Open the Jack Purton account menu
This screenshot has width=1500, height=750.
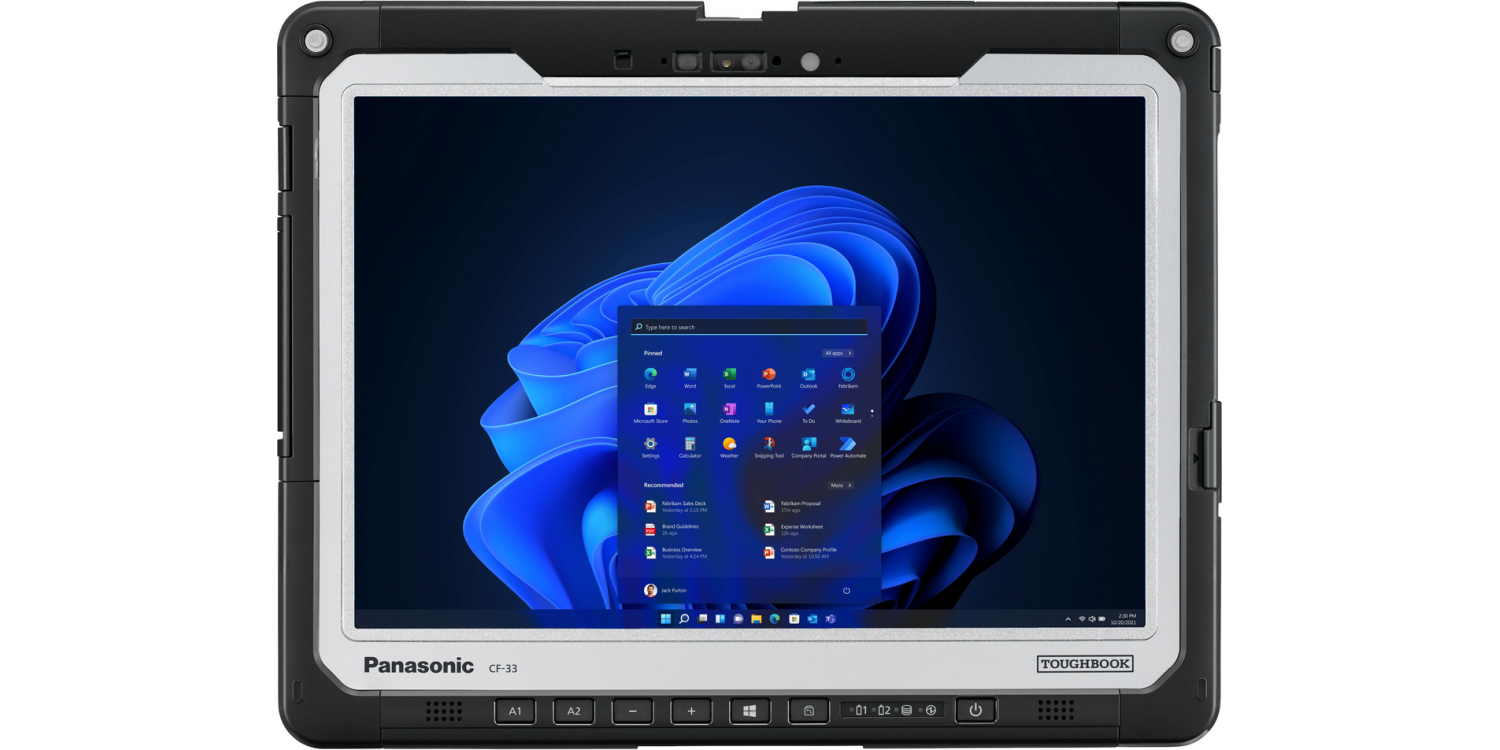pyautogui.click(x=665, y=590)
